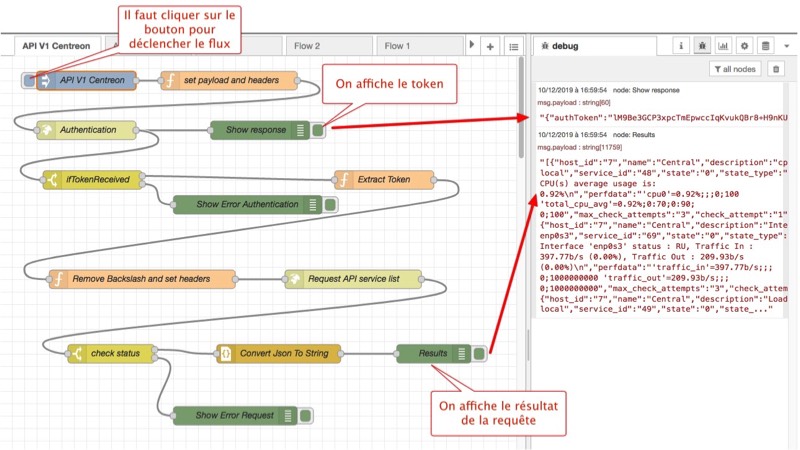The height and width of the screenshot is (450, 800).
Task: Switch to the Flow 1 tab
Action: pyautogui.click(x=397, y=46)
